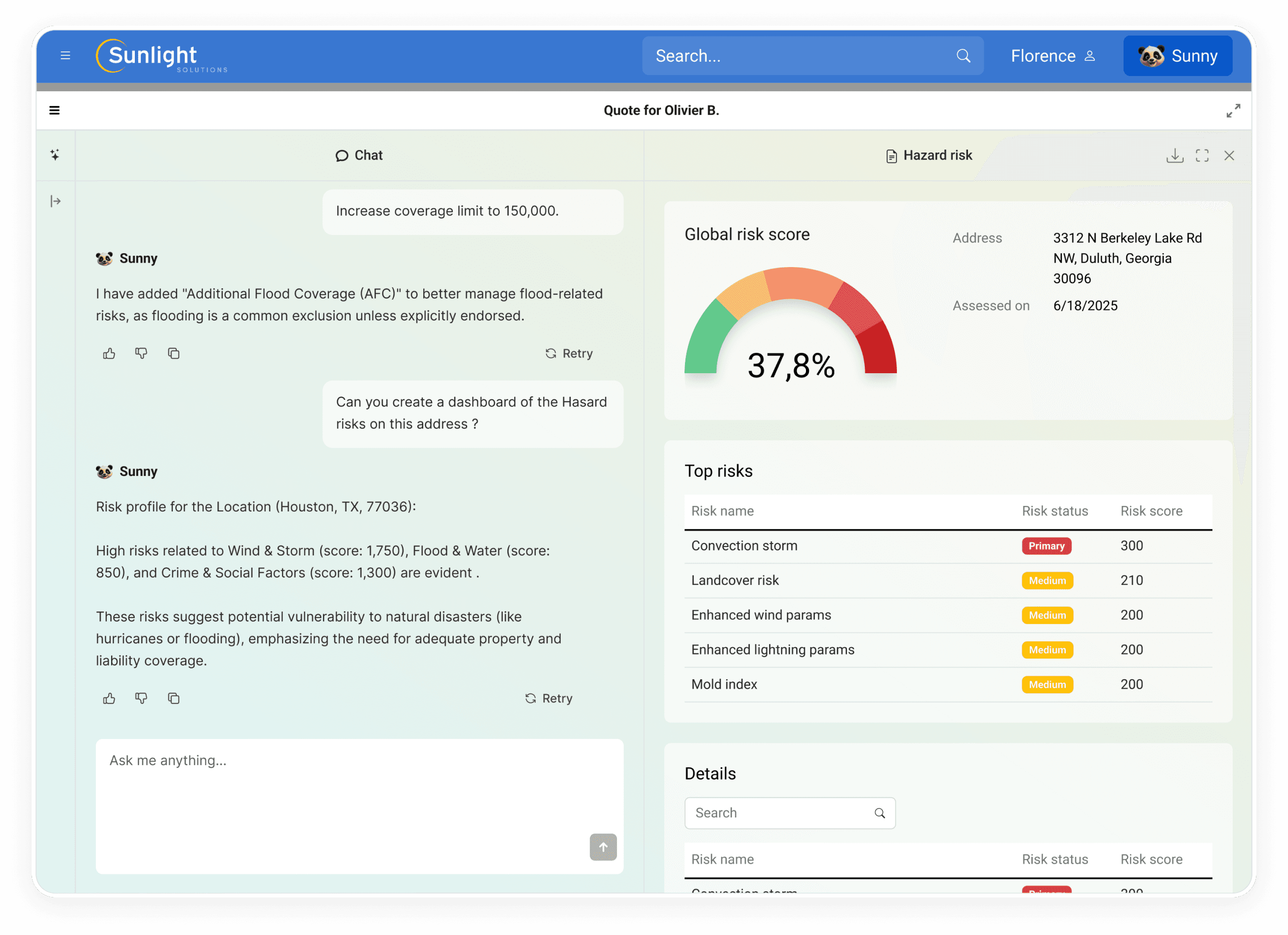Open Florence user account menu
The image size is (1288, 935).
pos(1052,56)
